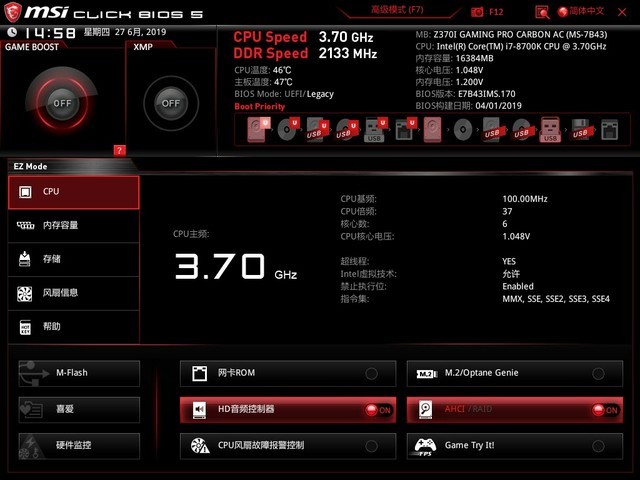
Task: Select the legacy network boot icon at the end of the list
Action: pos(609,130)
